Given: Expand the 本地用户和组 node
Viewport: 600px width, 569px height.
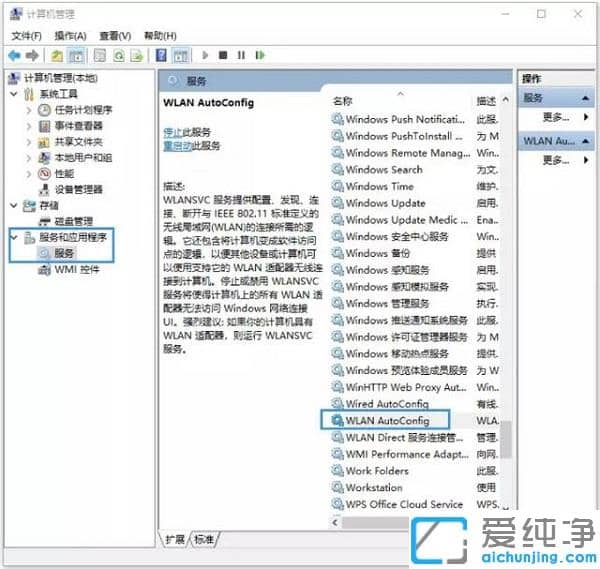Looking at the screenshot, I should [x=29, y=158].
